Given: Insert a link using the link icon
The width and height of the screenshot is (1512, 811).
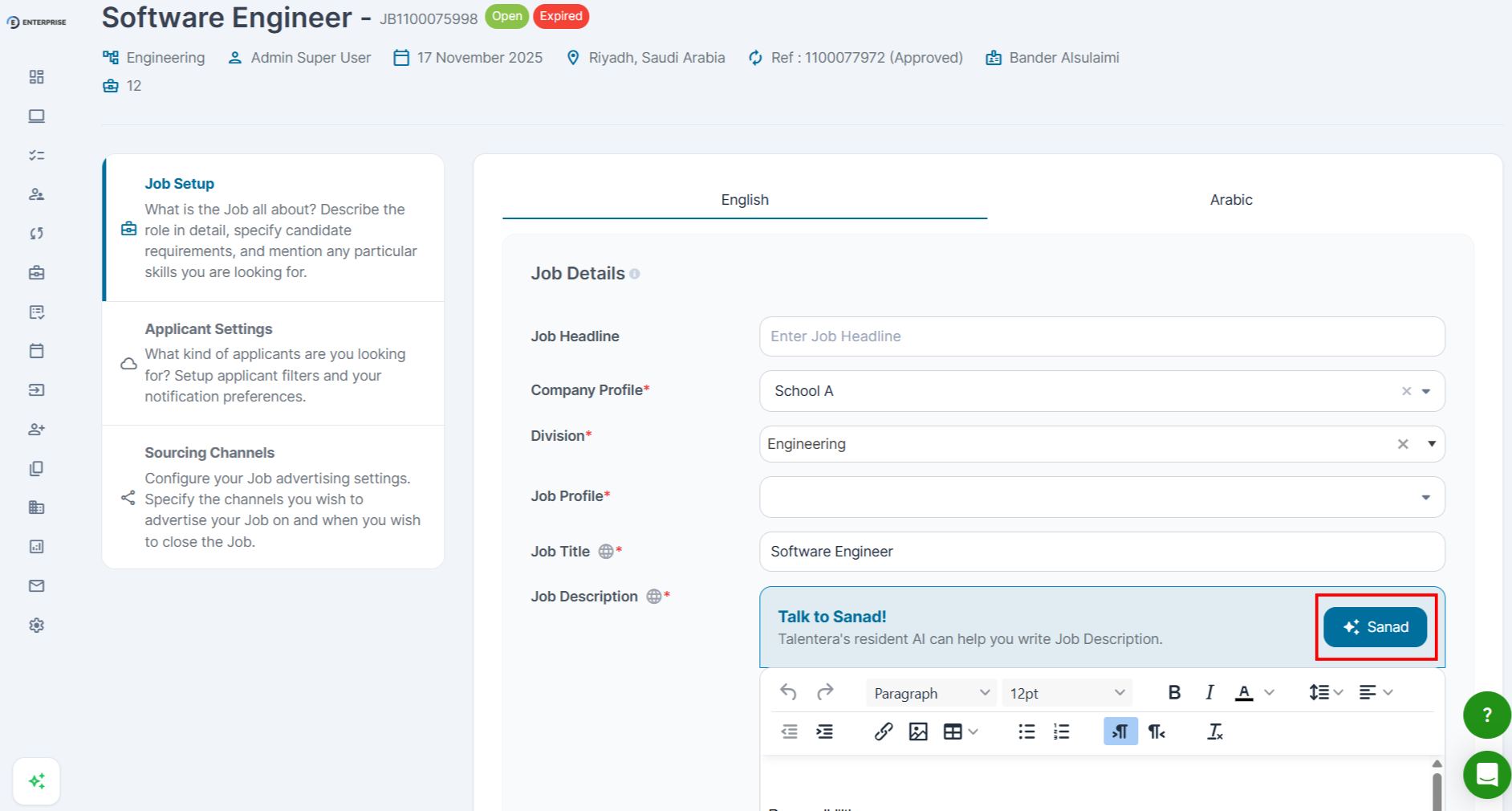Looking at the screenshot, I should [x=884, y=732].
